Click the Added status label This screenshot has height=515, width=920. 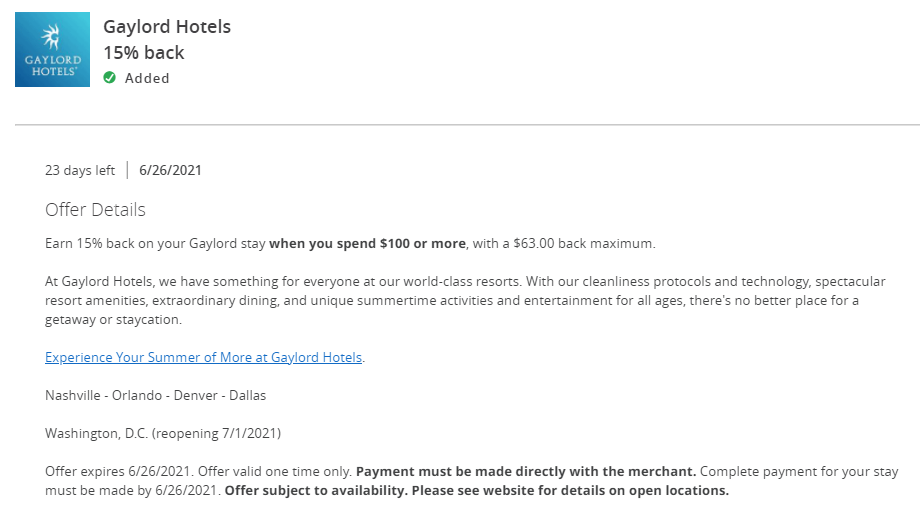click(147, 78)
